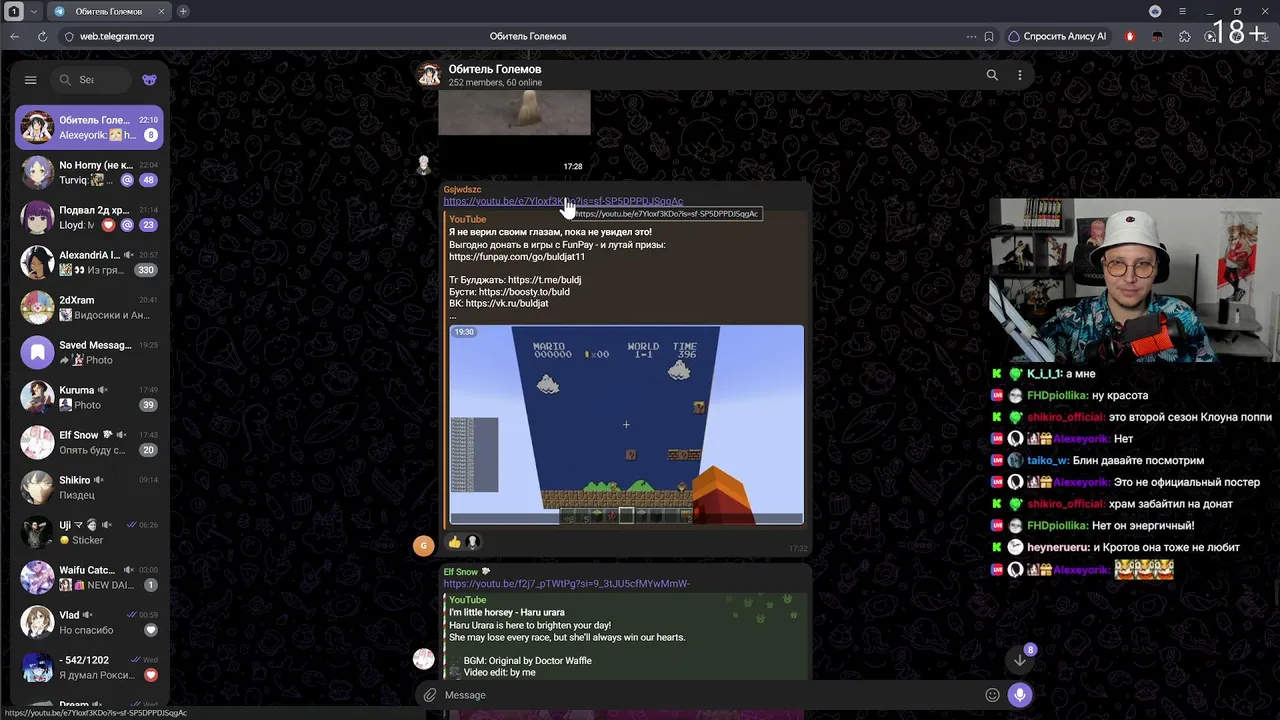Viewport: 1280px width, 720px height.
Task: Focus the Message input field
Action: pos(710,695)
